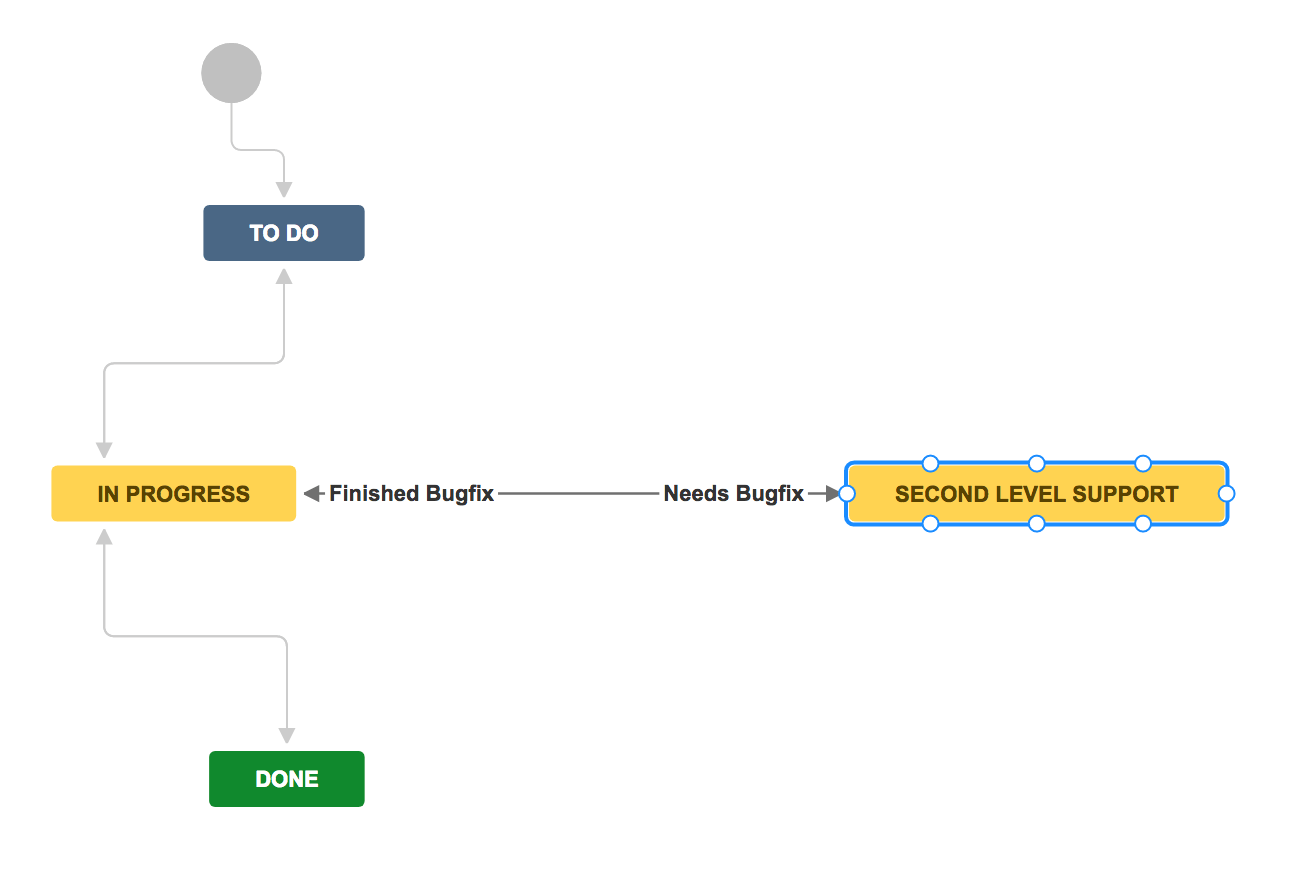Click top-middle connector handle on Second Level Support
The height and width of the screenshot is (886, 1302).
(1037, 463)
